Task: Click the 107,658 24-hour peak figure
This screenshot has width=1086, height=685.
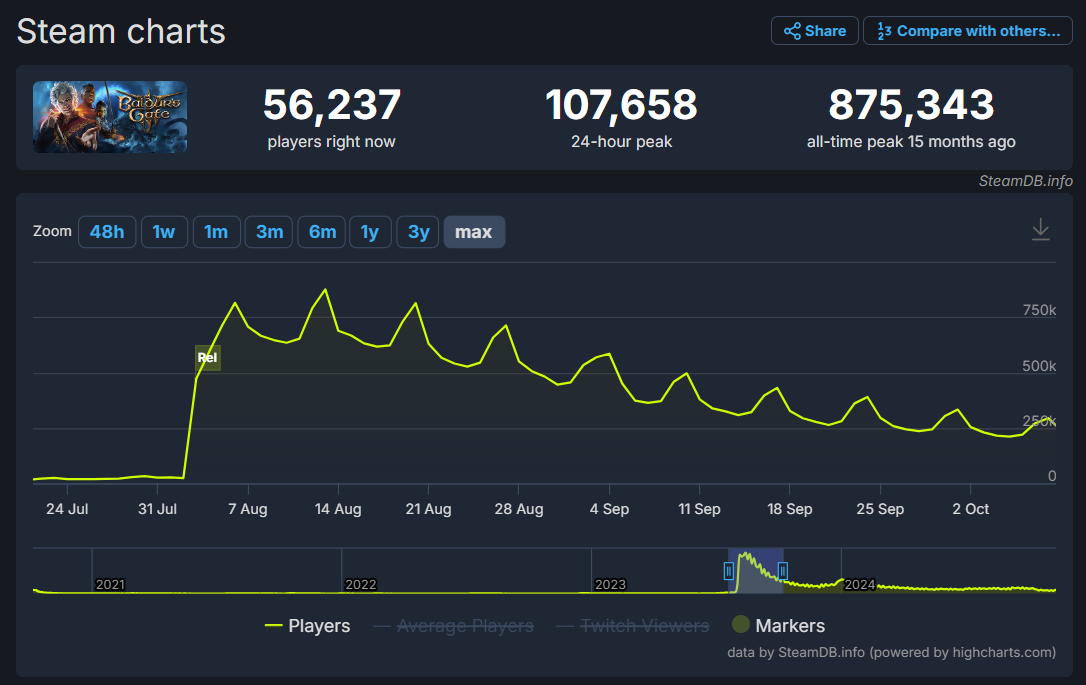Action: tap(621, 105)
